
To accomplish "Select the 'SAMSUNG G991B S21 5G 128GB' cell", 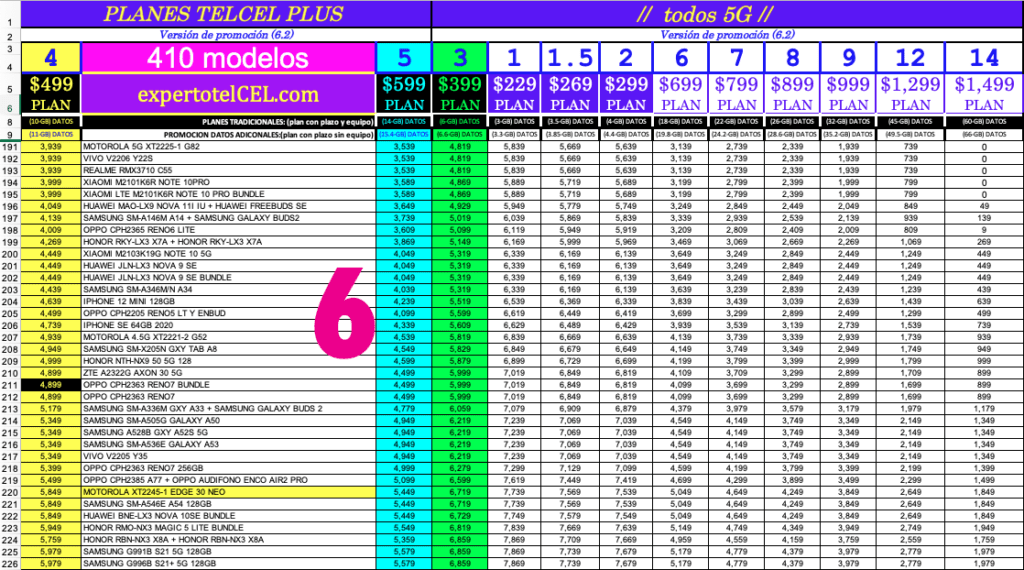I will coord(228,552).
